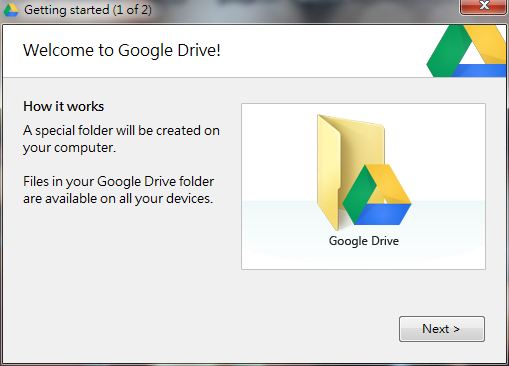The image size is (509, 366).
Task: Click 'Files in your Google Drive folder' text
Action: point(119,190)
